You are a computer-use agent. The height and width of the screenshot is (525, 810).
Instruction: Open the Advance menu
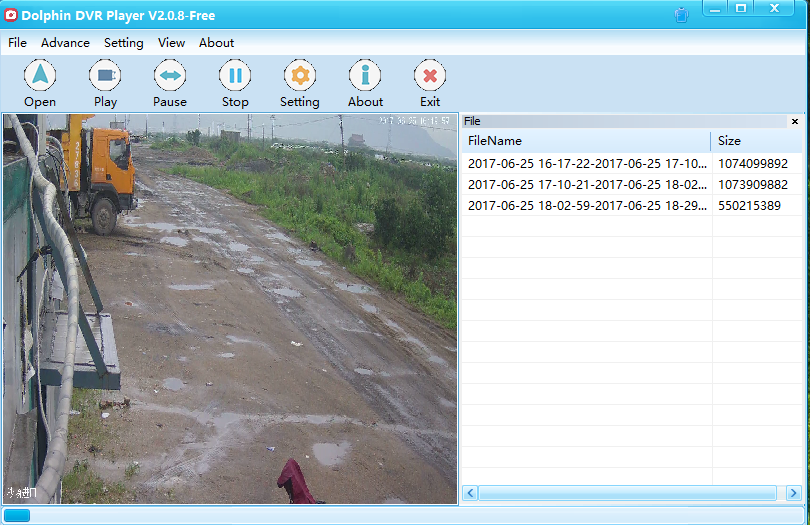point(65,43)
